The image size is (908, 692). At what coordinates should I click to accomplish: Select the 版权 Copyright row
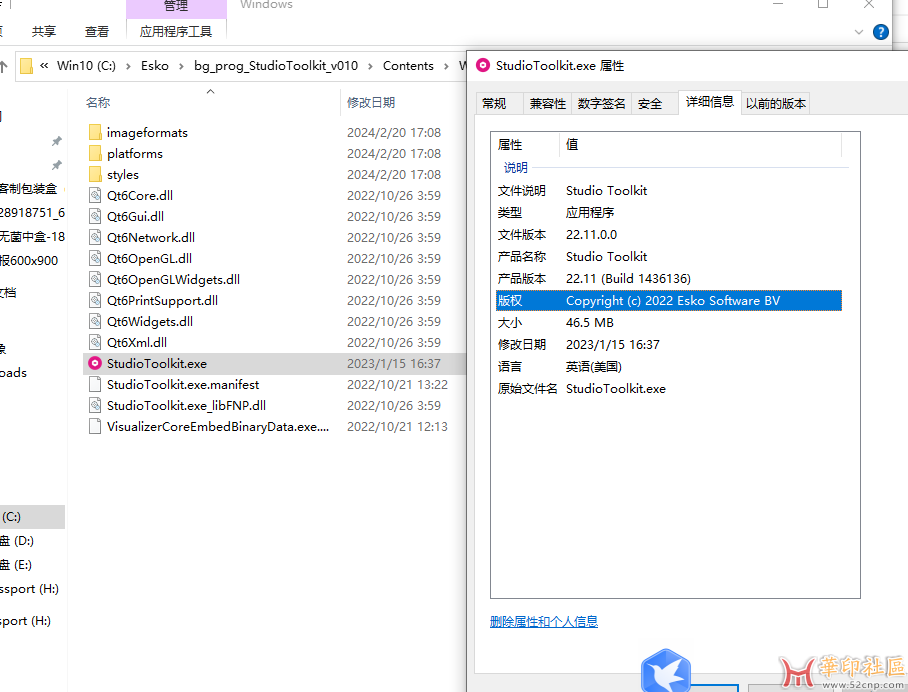click(x=669, y=301)
